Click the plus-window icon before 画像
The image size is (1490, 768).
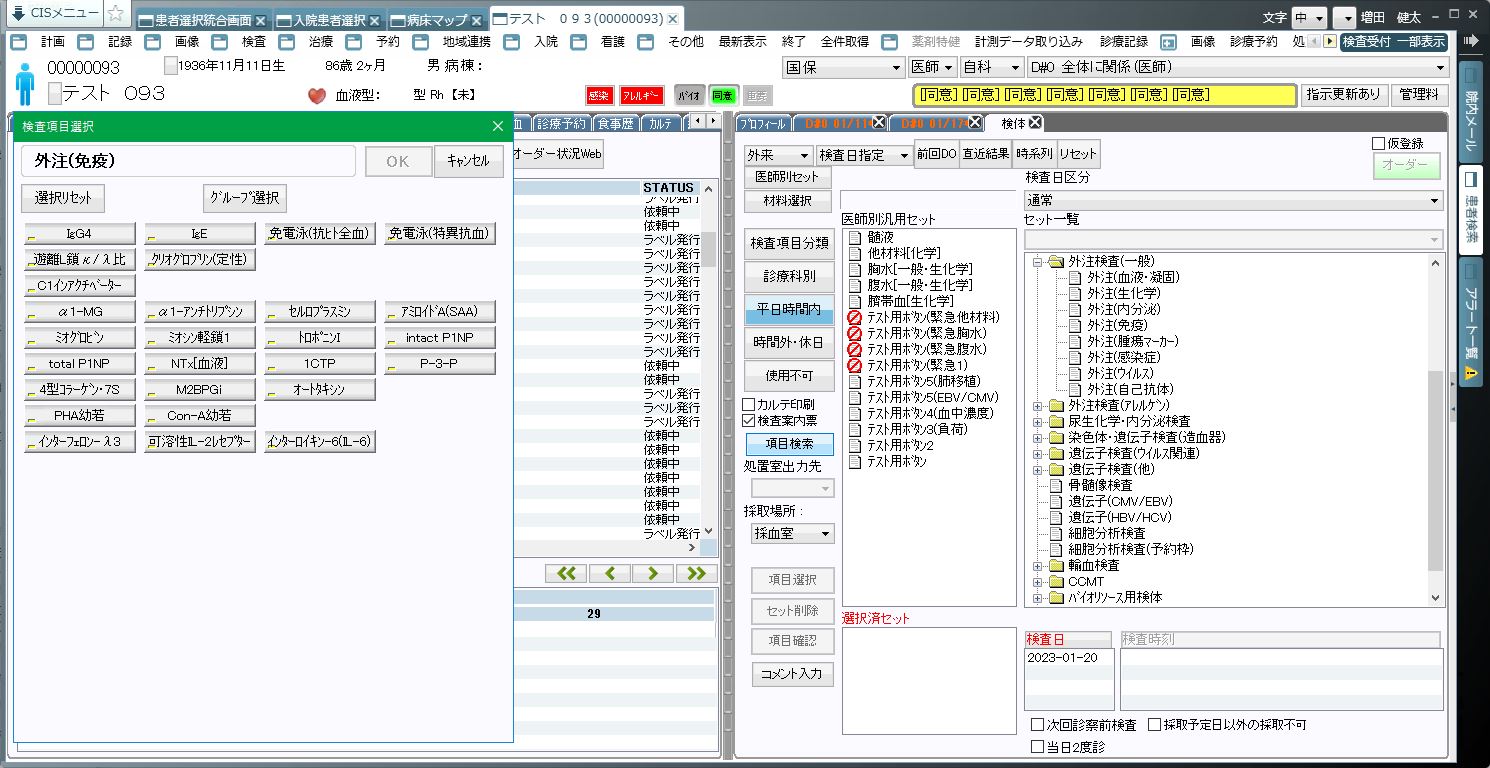1168,42
